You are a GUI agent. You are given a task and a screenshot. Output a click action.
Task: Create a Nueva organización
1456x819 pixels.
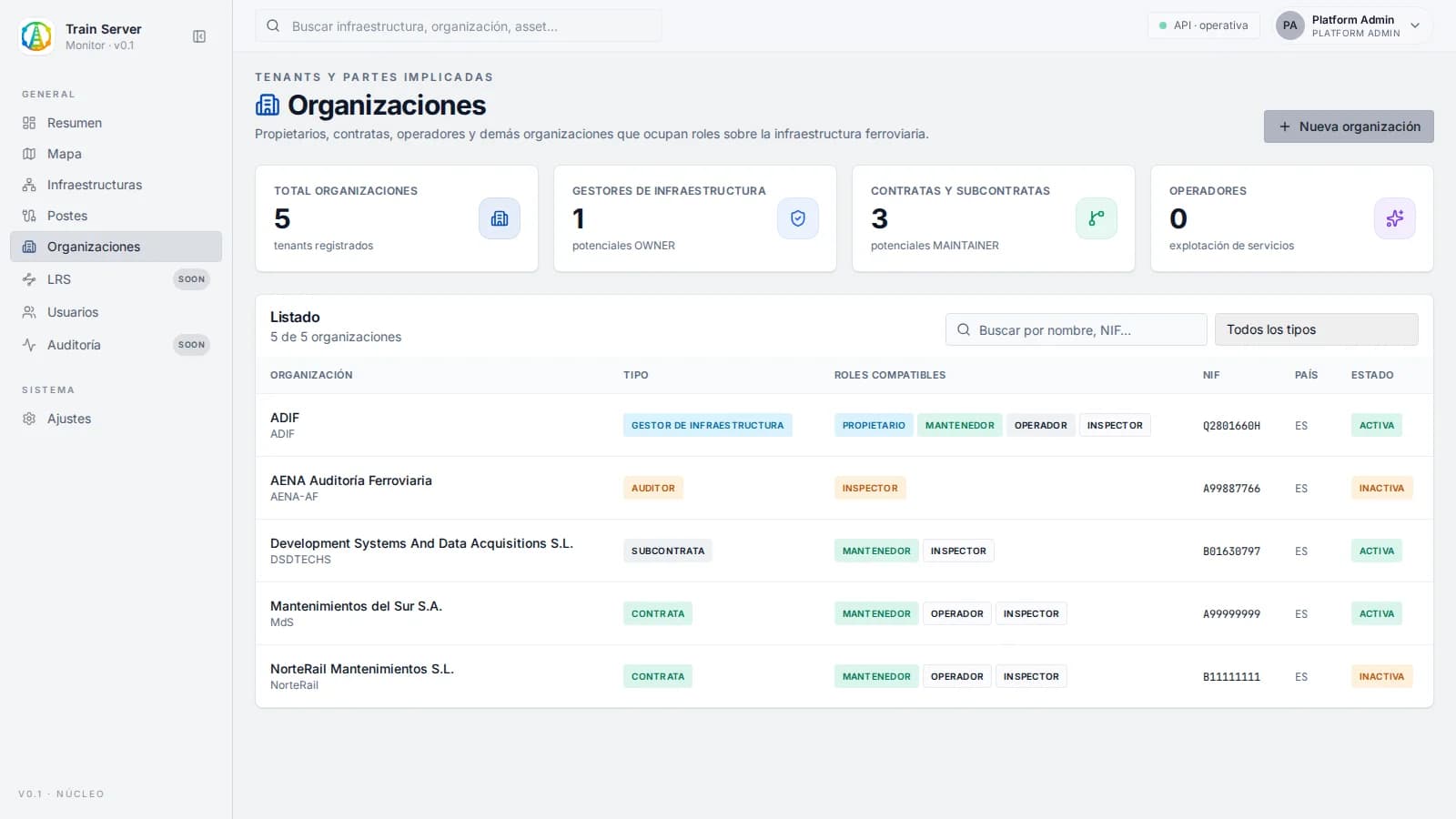click(x=1349, y=126)
